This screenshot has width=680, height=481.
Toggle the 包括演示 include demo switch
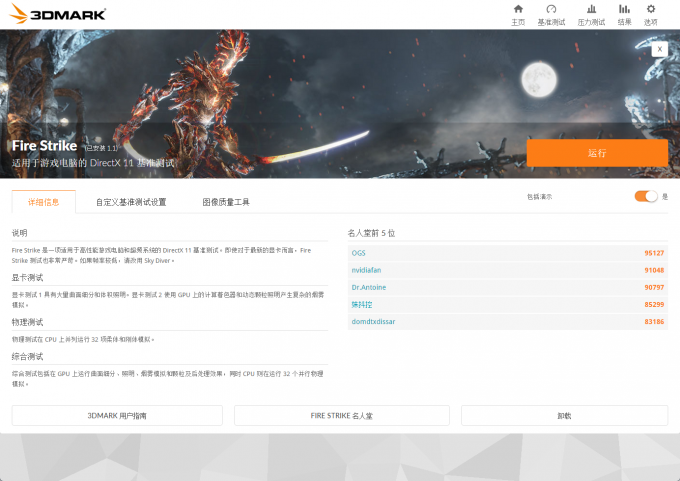click(646, 196)
